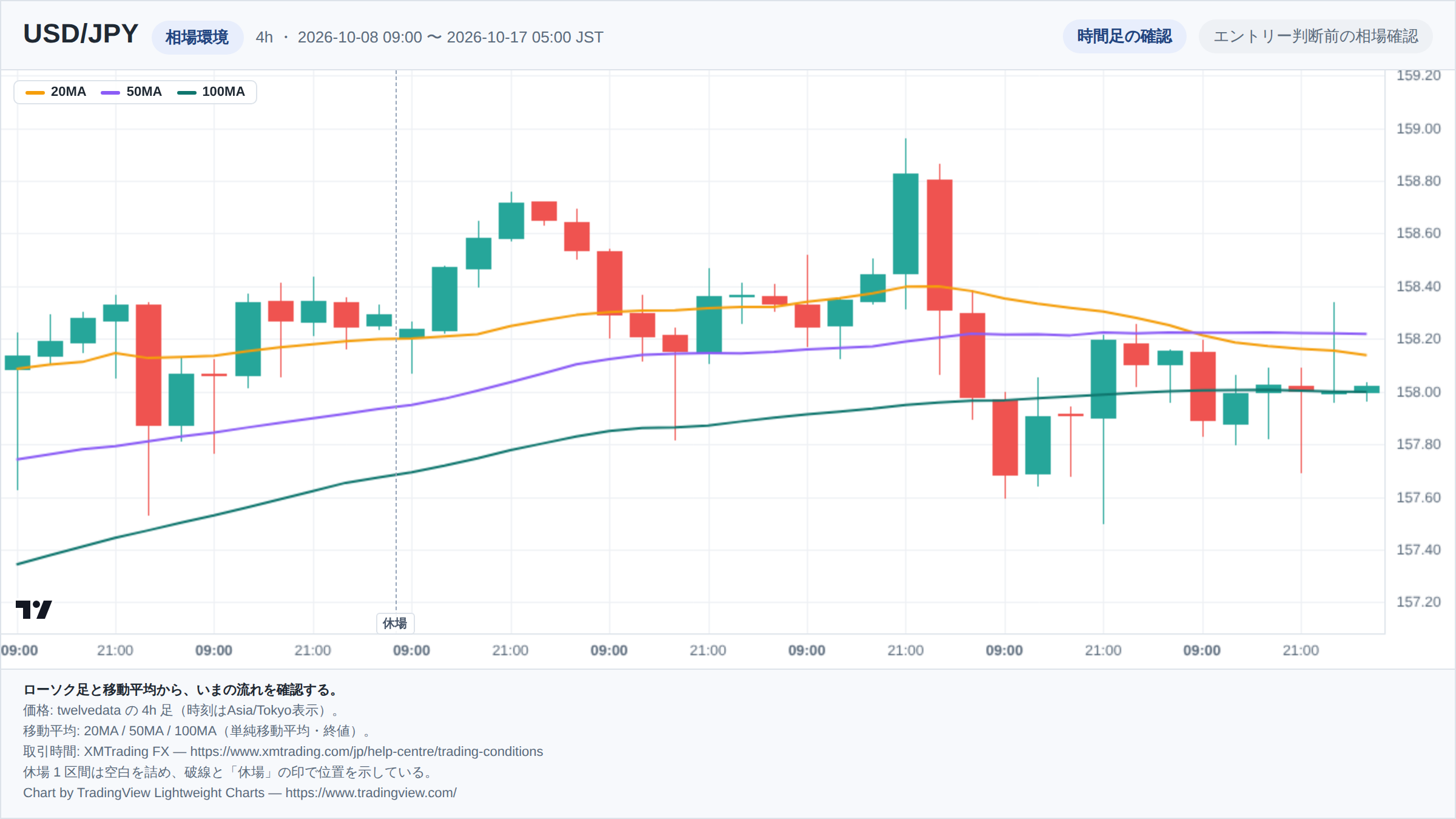Click the 20MA orange legend swatch
The height and width of the screenshot is (819, 1456).
[35, 92]
